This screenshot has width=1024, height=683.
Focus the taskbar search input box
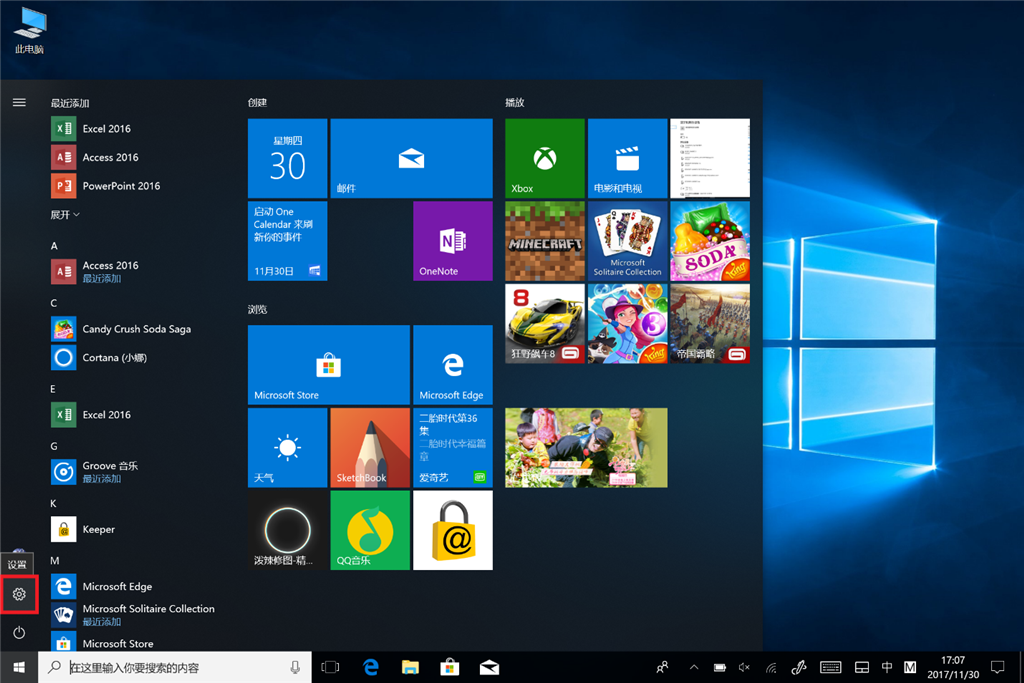(174, 667)
